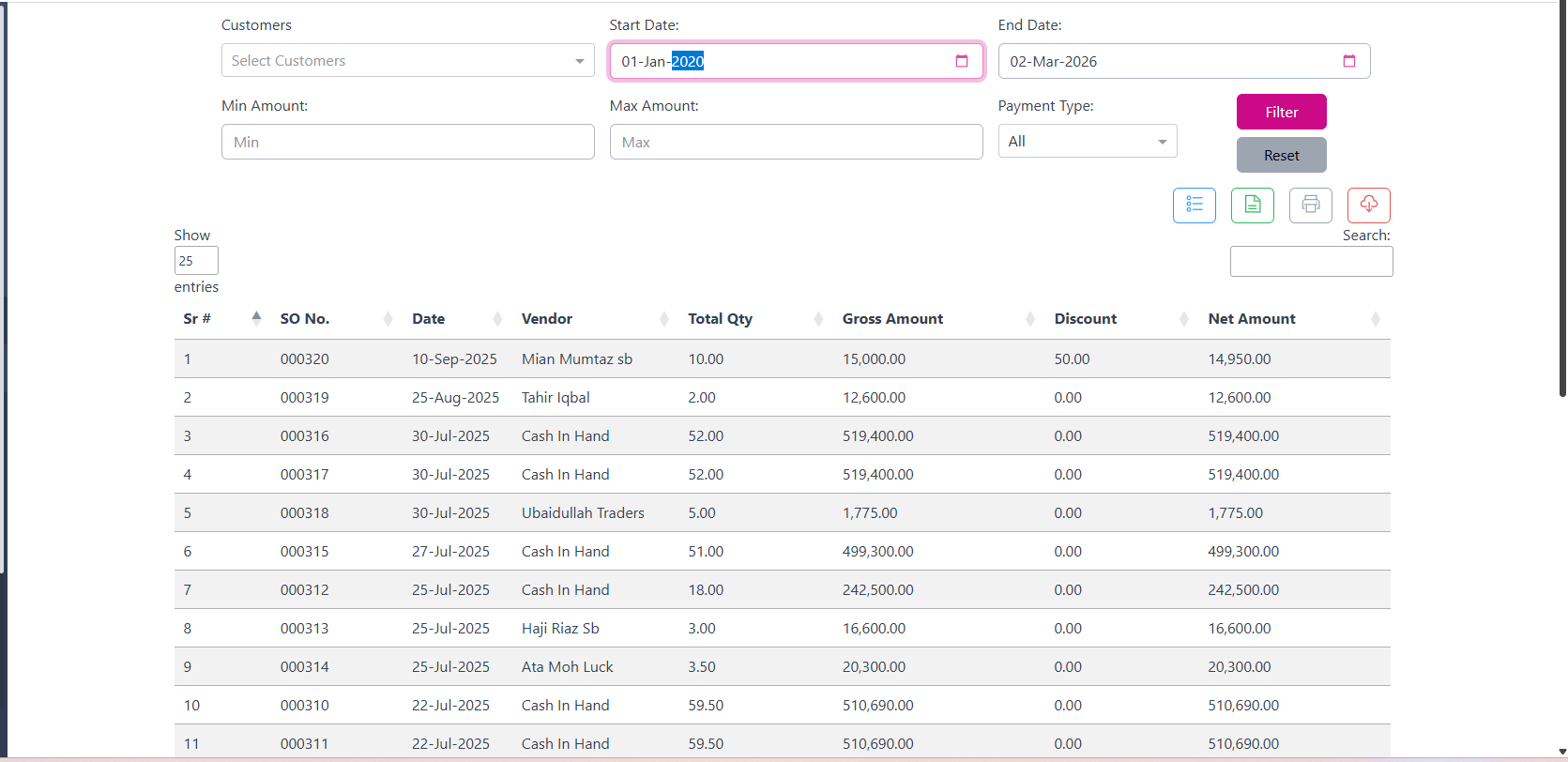
Task: Click SO number 000313
Action: [304, 629]
